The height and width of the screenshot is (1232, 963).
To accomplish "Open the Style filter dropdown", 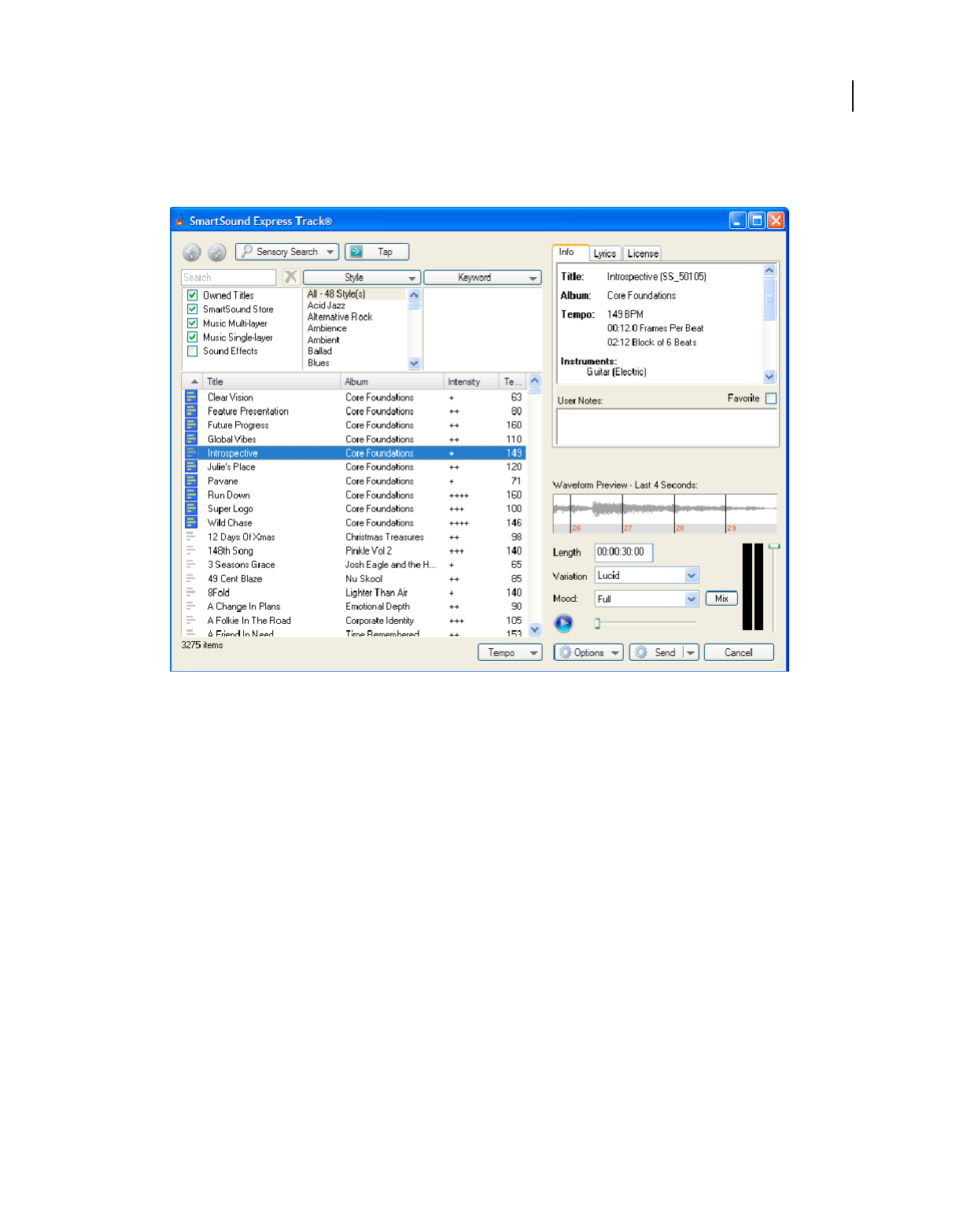I will point(362,278).
